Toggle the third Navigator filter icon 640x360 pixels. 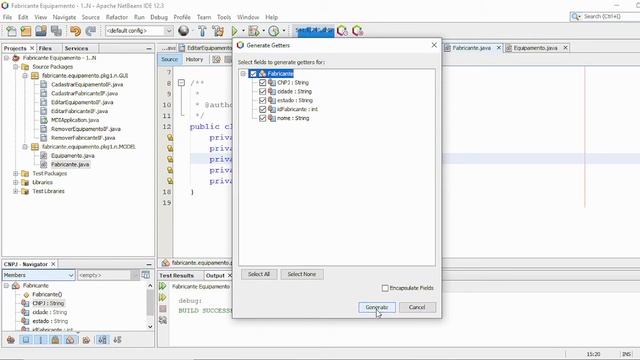41,340
